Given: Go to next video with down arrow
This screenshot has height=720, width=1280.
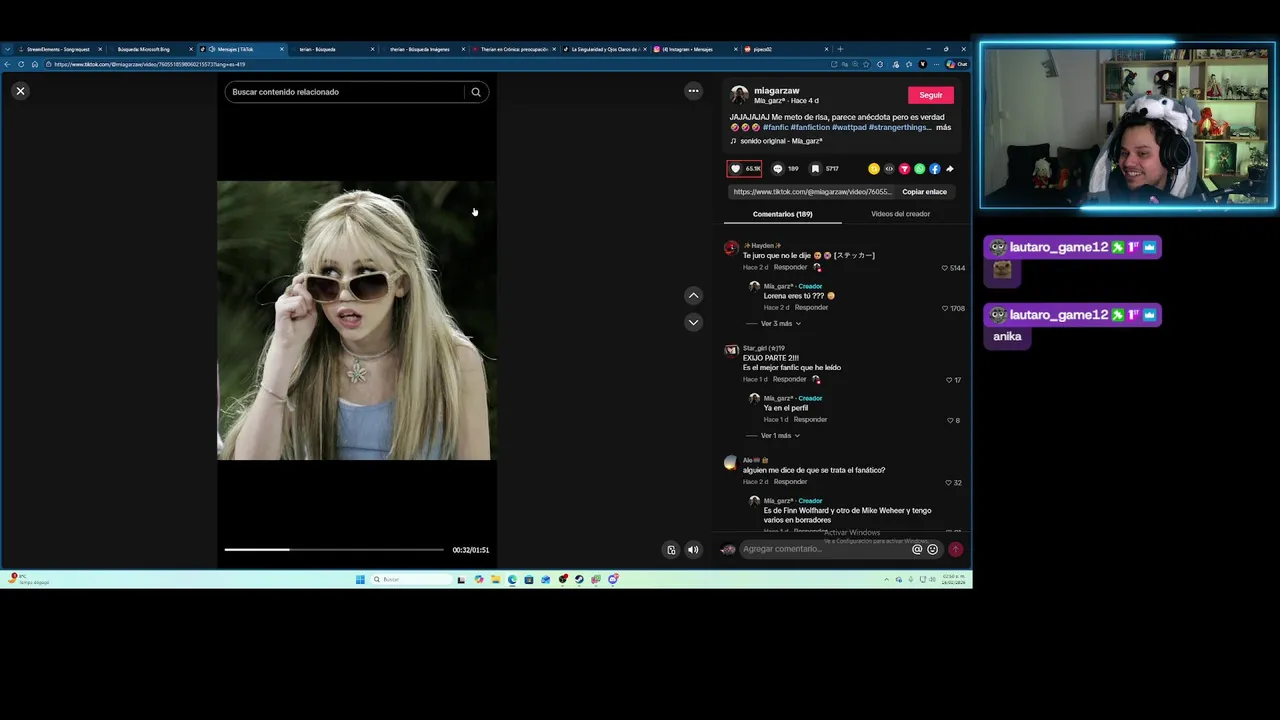Looking at the screenshot, I should click(x=693, y=322).
